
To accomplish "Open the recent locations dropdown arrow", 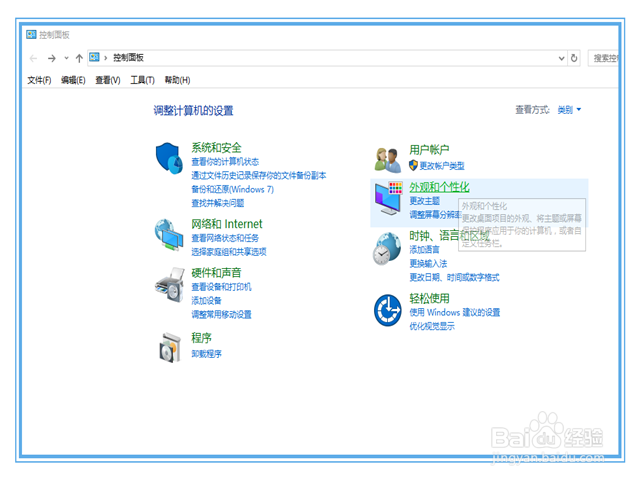I will (x=66, y=58).
